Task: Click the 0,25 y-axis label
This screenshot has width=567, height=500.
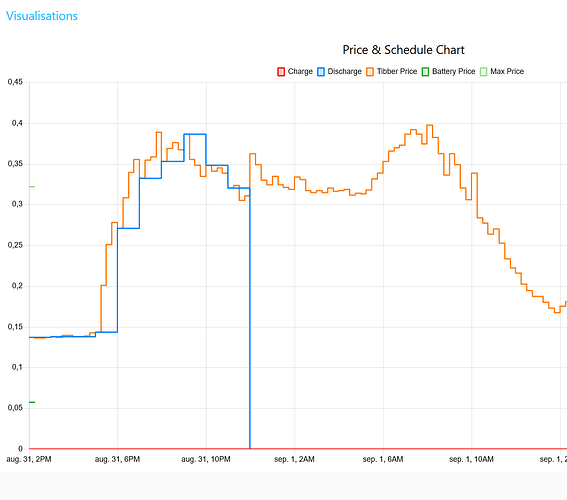Action: pos(15,245)
